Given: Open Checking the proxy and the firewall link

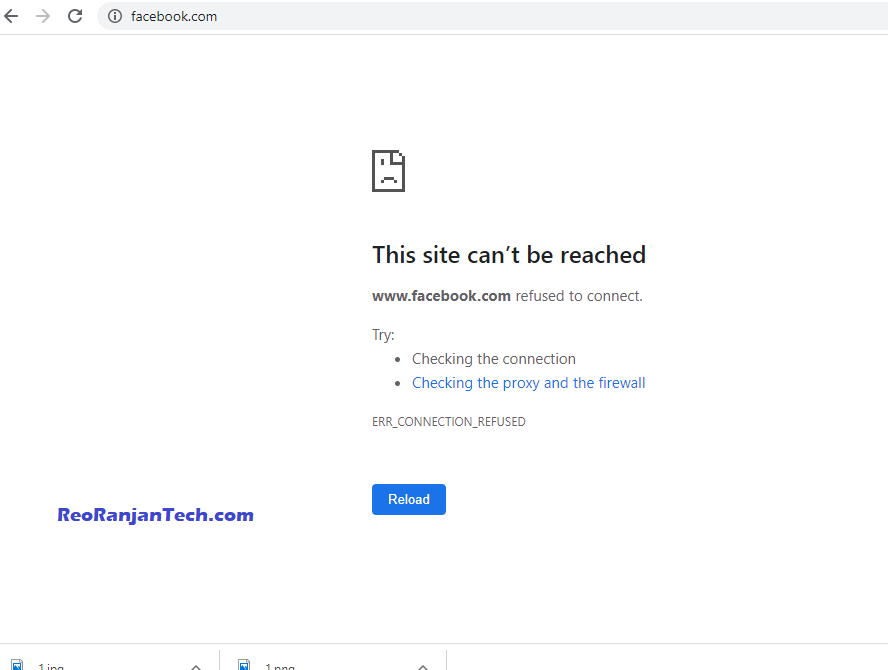Looking at the screenshot, I should coord(528,383).
